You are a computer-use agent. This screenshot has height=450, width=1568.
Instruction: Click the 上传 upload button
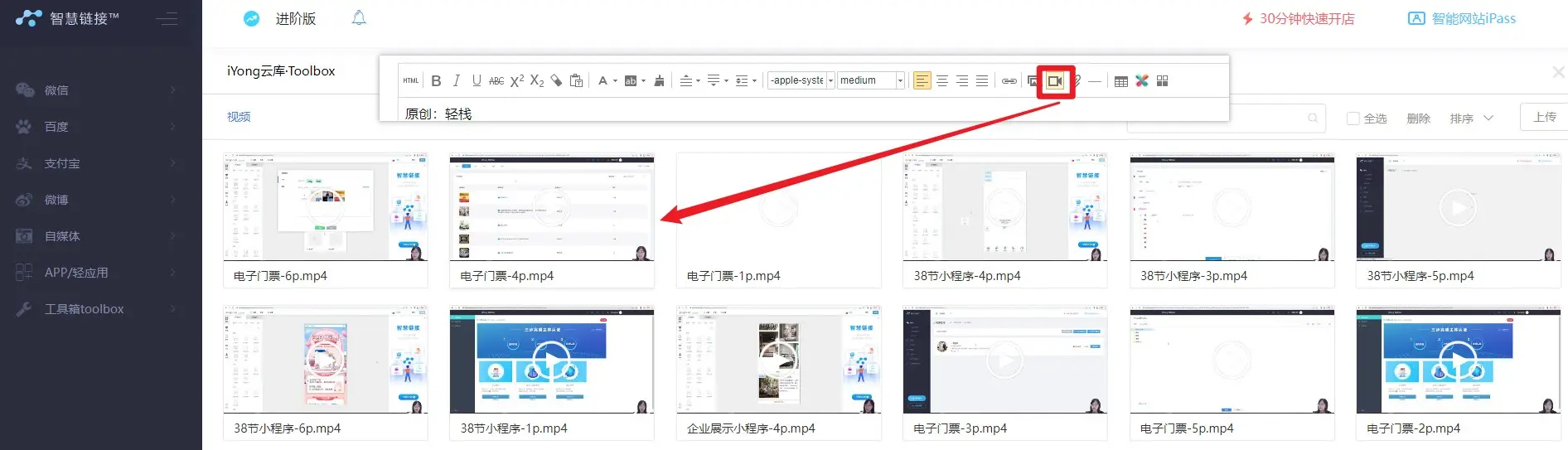pyautogui.click(x=1544, y=117)
